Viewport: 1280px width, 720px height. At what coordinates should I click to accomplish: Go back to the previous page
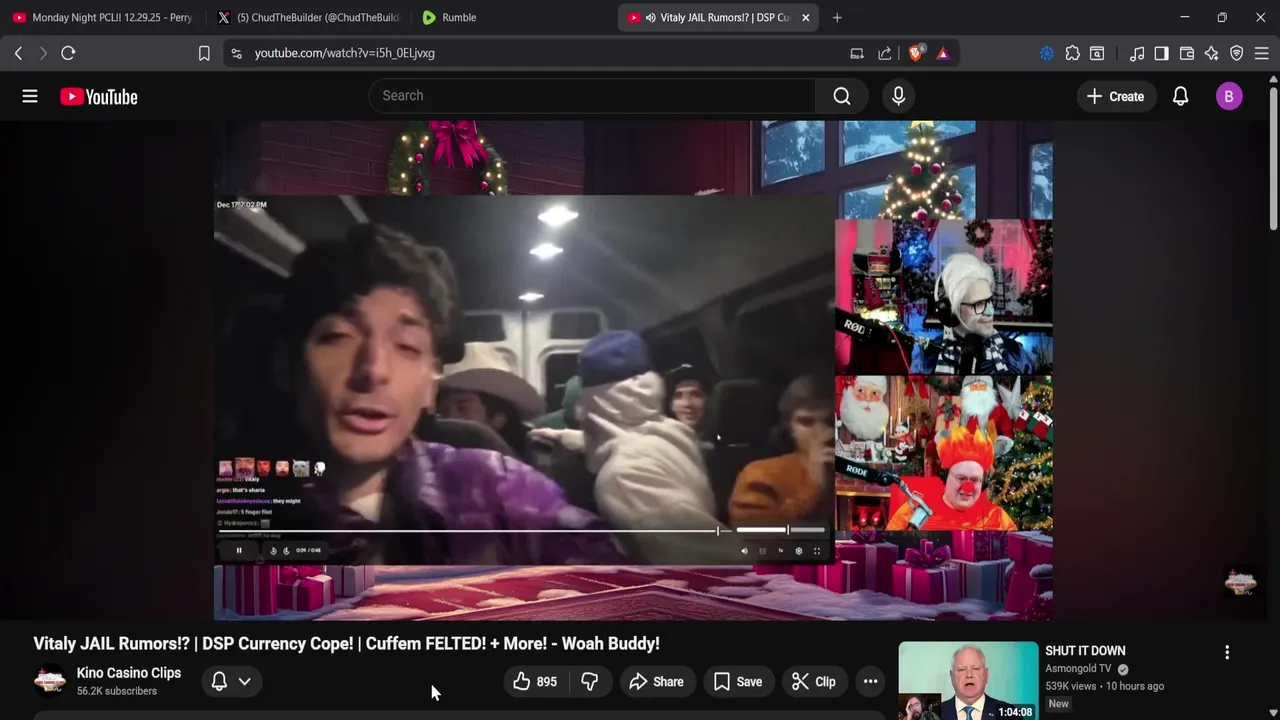tap(18, 53)
